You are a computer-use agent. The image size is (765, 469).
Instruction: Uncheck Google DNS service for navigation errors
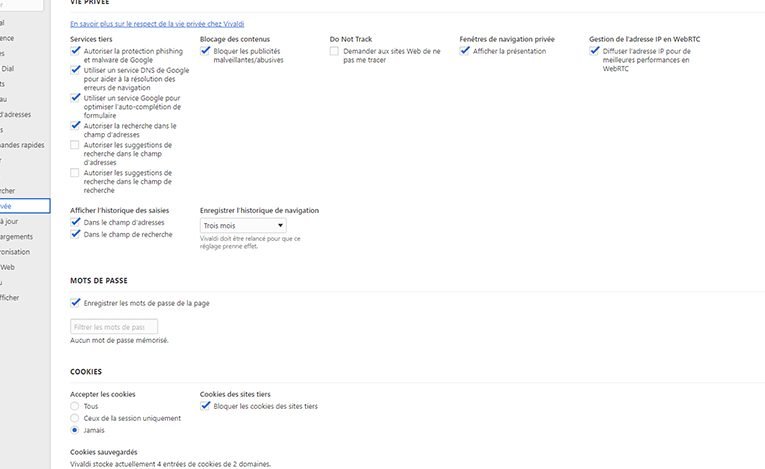(x=76, y=71)
